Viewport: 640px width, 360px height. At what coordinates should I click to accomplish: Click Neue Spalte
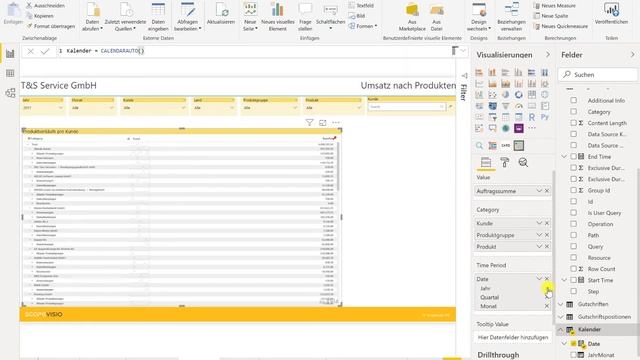551,16
